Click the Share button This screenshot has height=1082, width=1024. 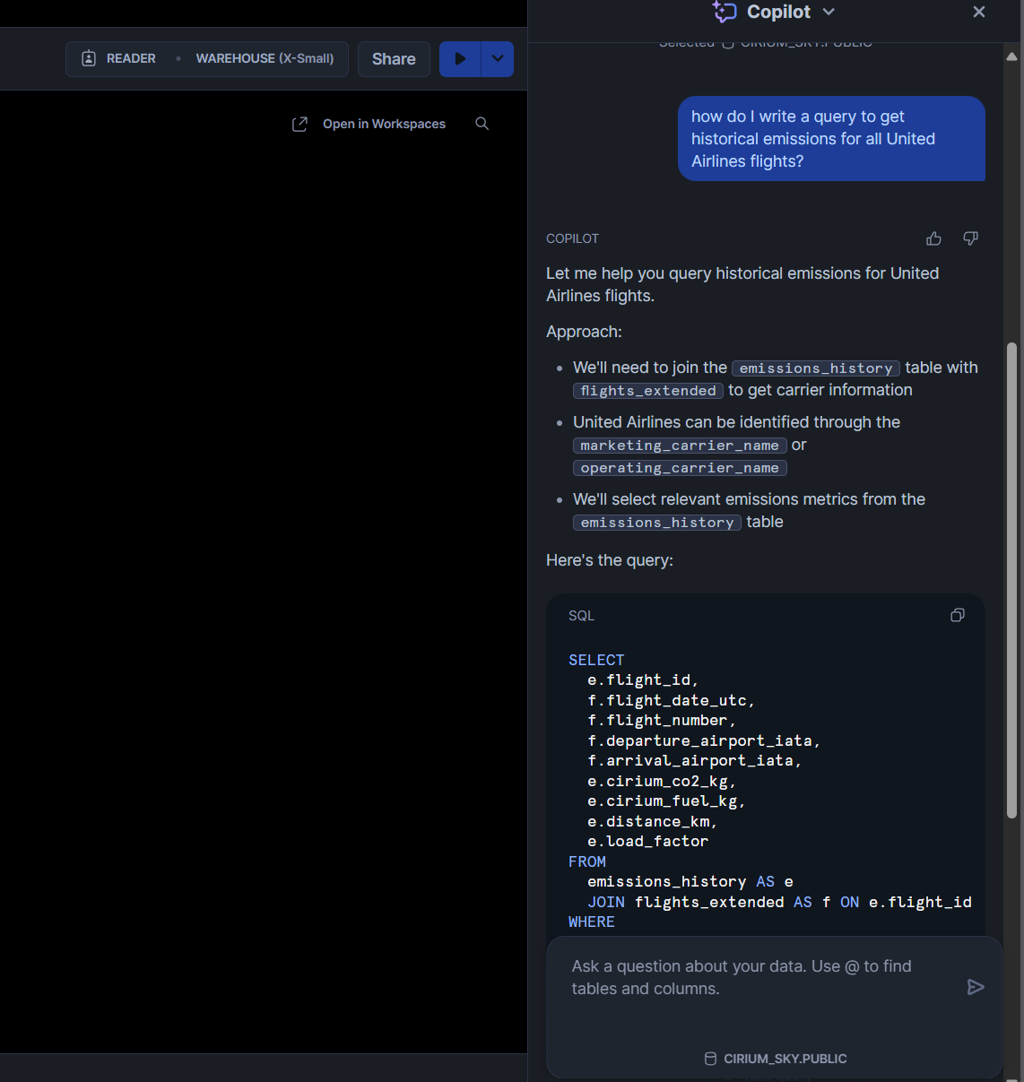(393, 59)
